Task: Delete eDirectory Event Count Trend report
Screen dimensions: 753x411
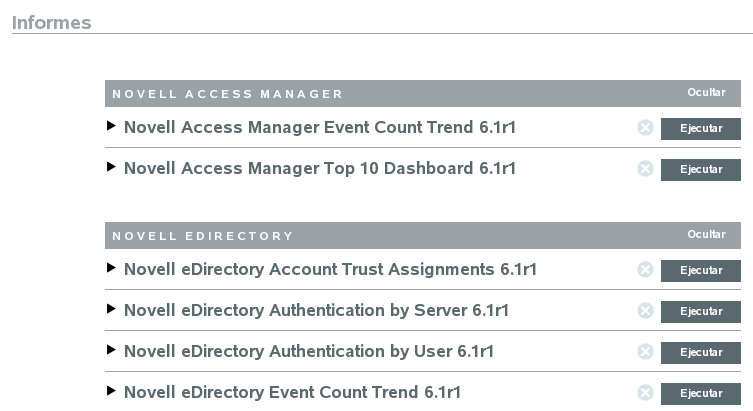Action: 645,393
